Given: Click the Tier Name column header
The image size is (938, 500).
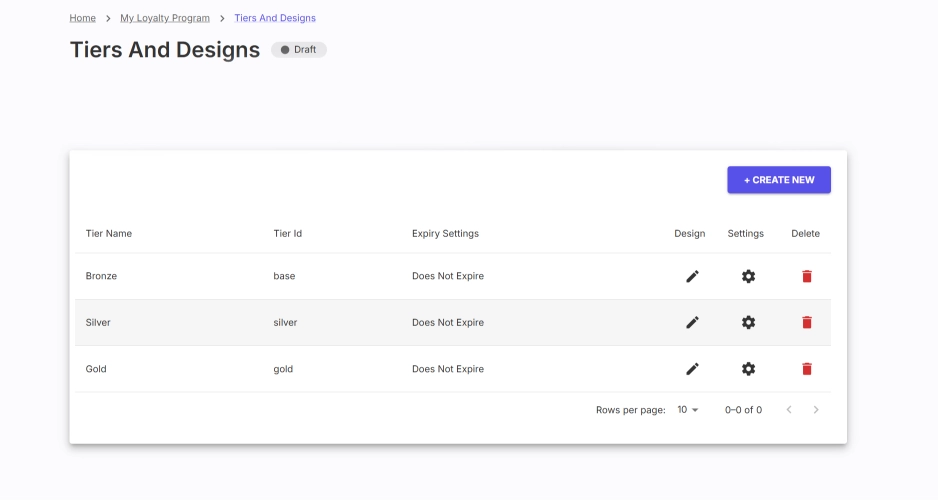Looking at the screenshot, I should click(109, 233).
